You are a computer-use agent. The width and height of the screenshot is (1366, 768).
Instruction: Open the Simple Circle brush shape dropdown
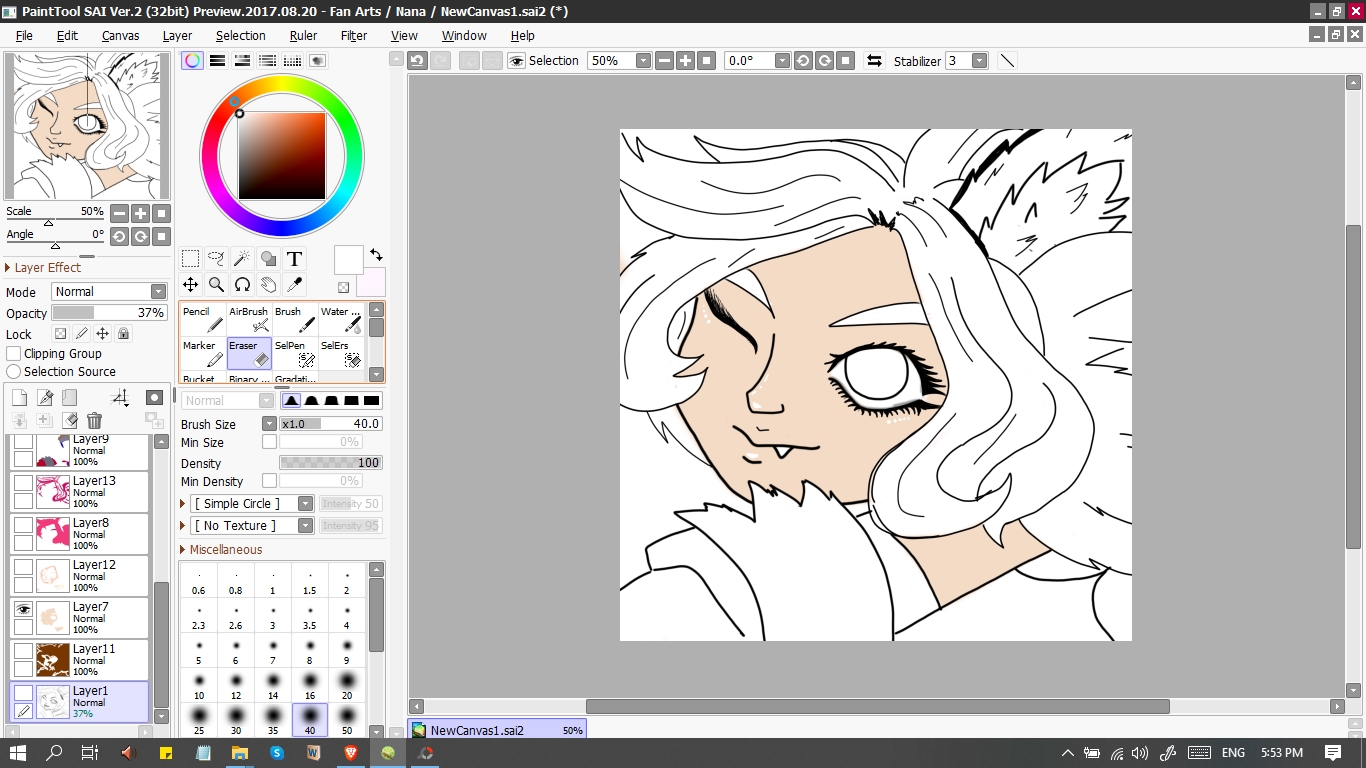pyautogui.click(x=306, y=503)
